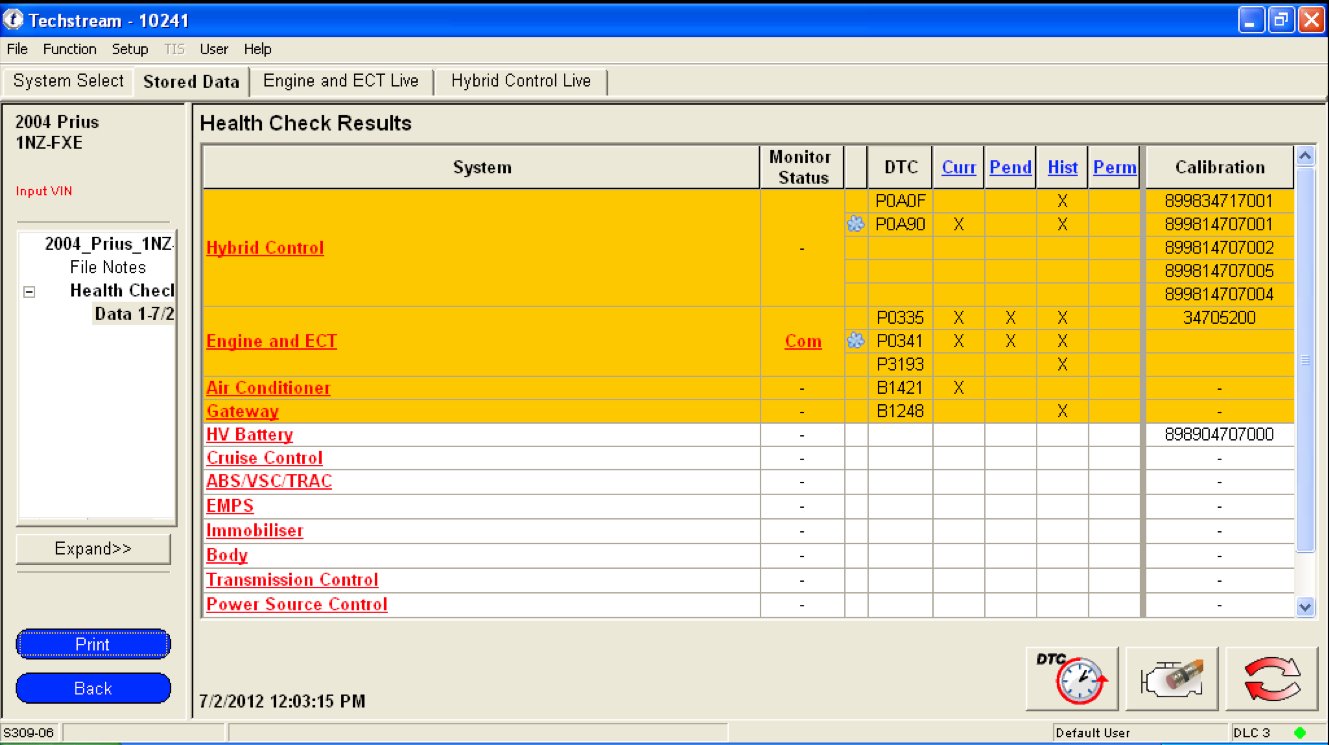Screen dimensions: 1329x745
Task: Open the Cruise Control system link
Action: [264, 458]
